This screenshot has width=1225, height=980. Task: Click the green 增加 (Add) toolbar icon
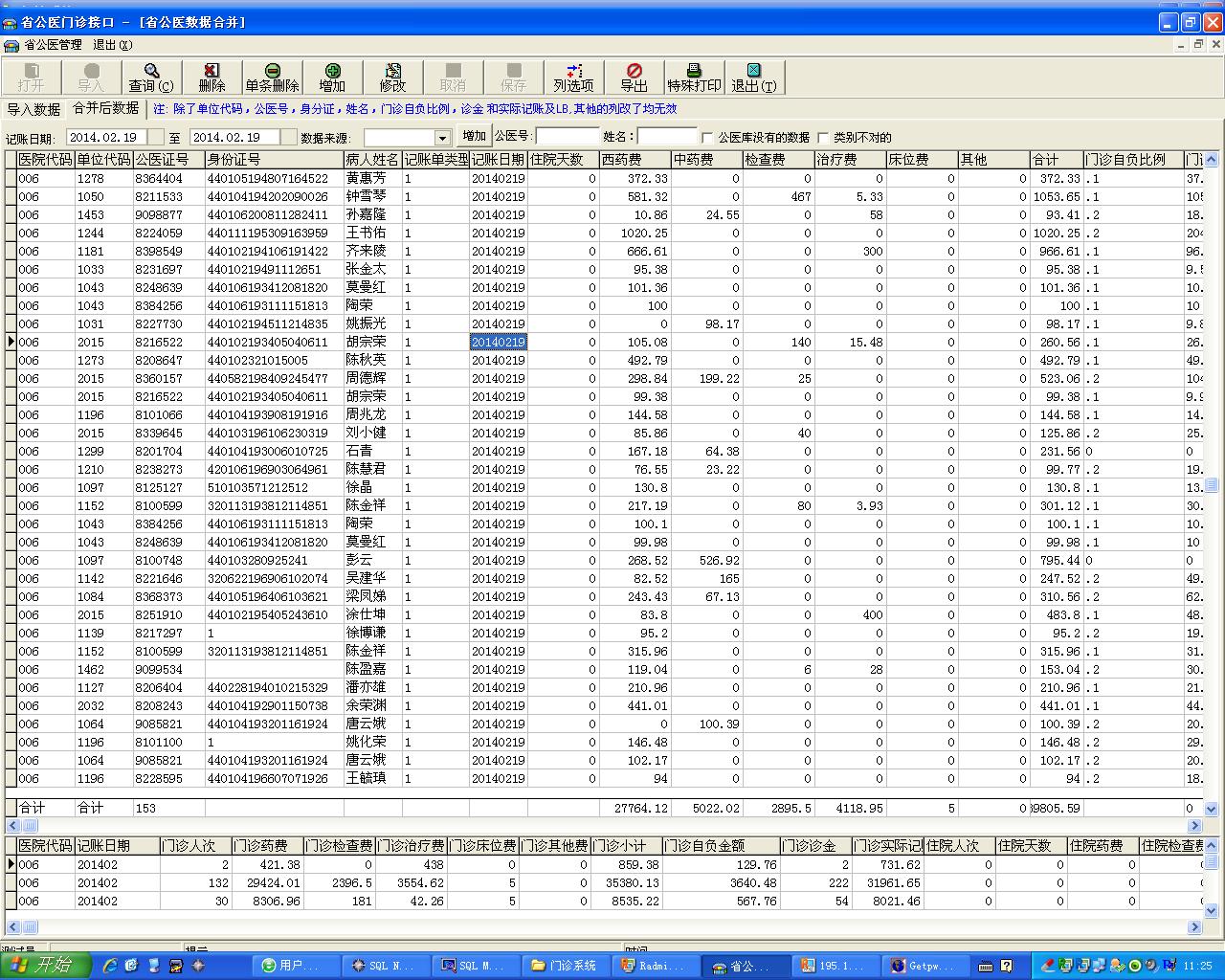[x=332, y=77]
